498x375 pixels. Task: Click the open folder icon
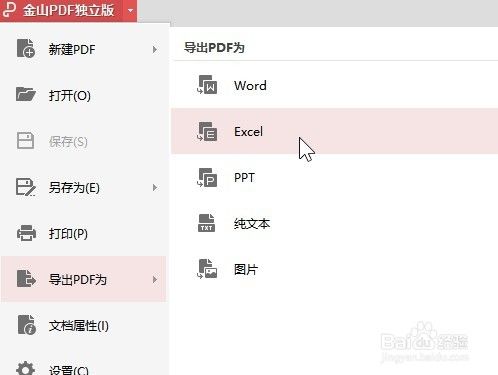[x=26, y=94]
